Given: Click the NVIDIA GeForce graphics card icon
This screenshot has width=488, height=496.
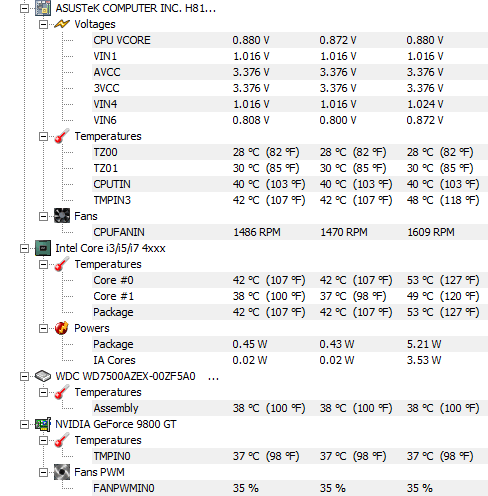Looking at the screenshot, I should (x=43, y=424).
